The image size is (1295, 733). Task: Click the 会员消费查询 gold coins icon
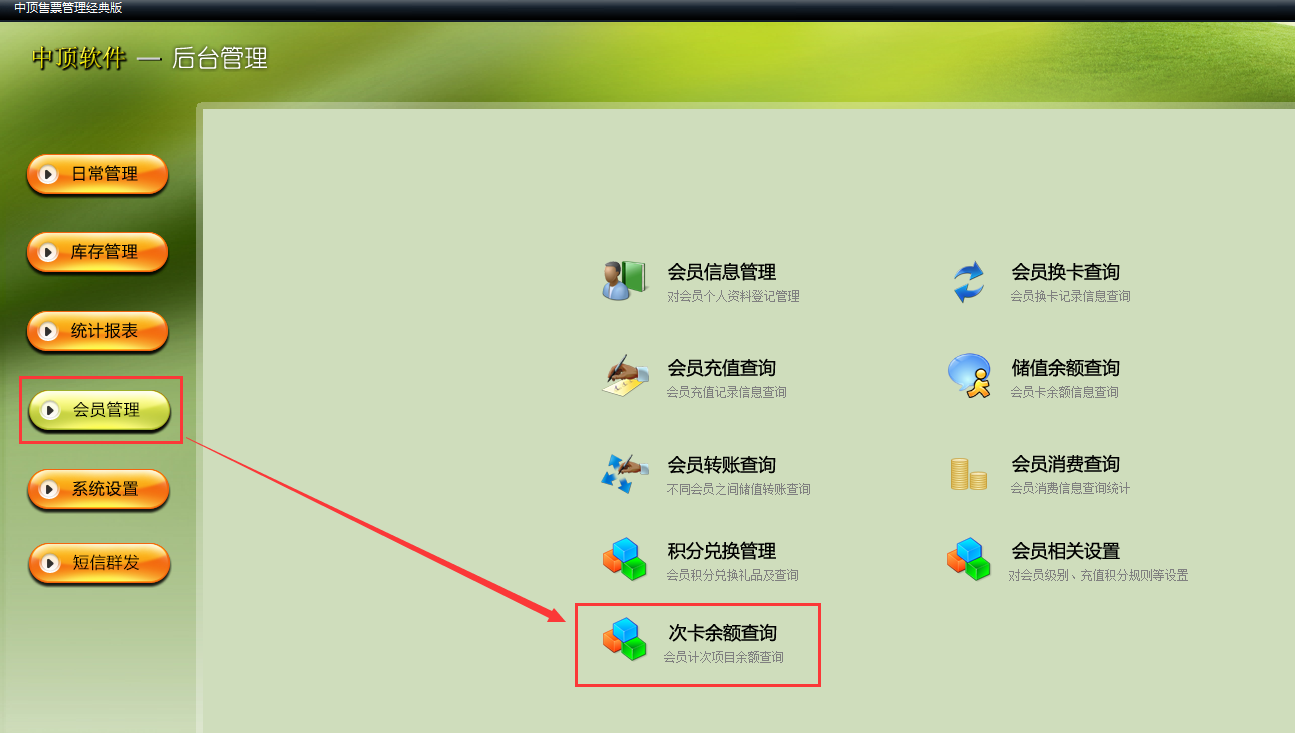point(968,473)
